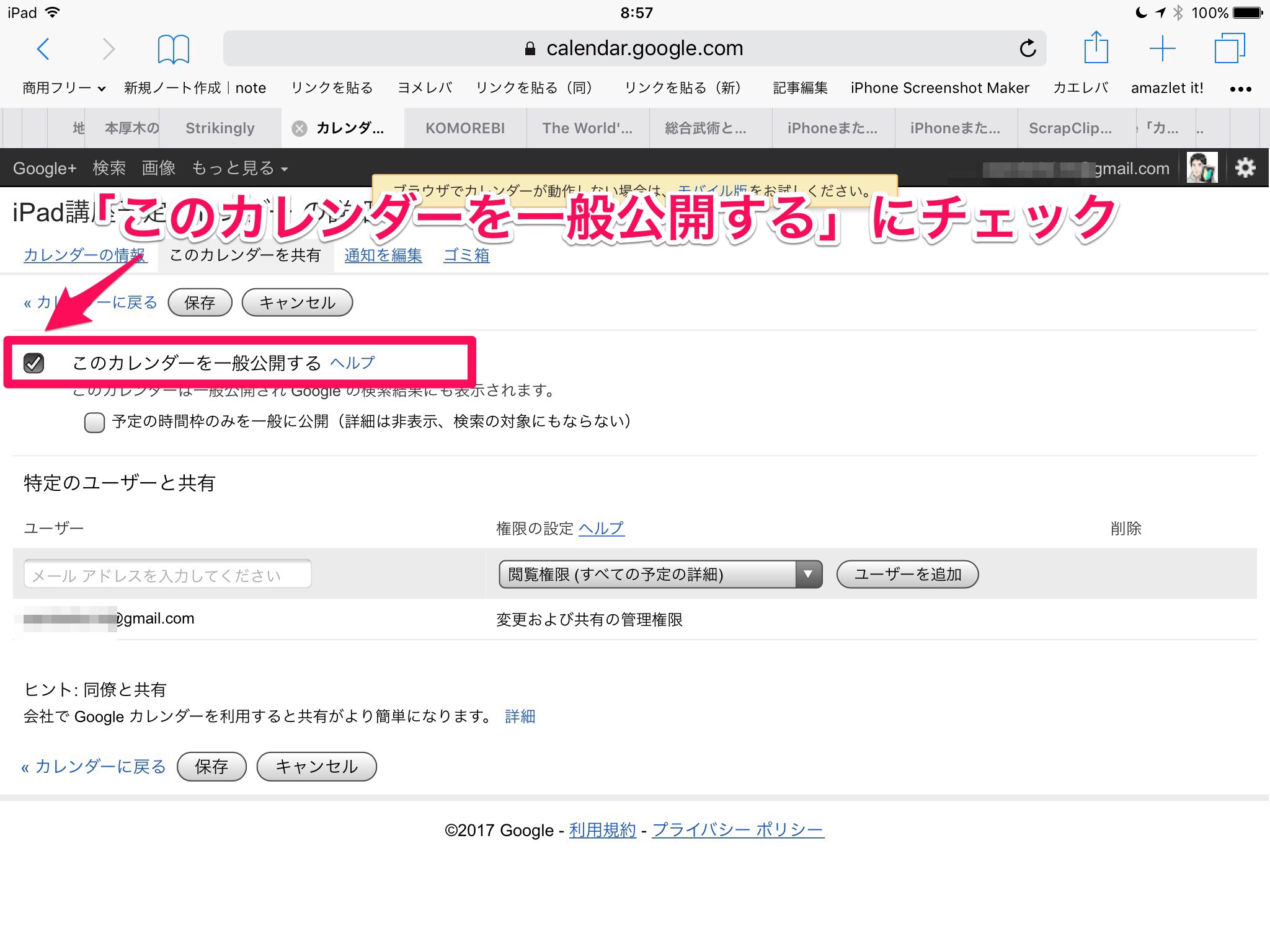Open a new tab with the plus icon
1270x952 pixels.
[x=1162, y=48]
